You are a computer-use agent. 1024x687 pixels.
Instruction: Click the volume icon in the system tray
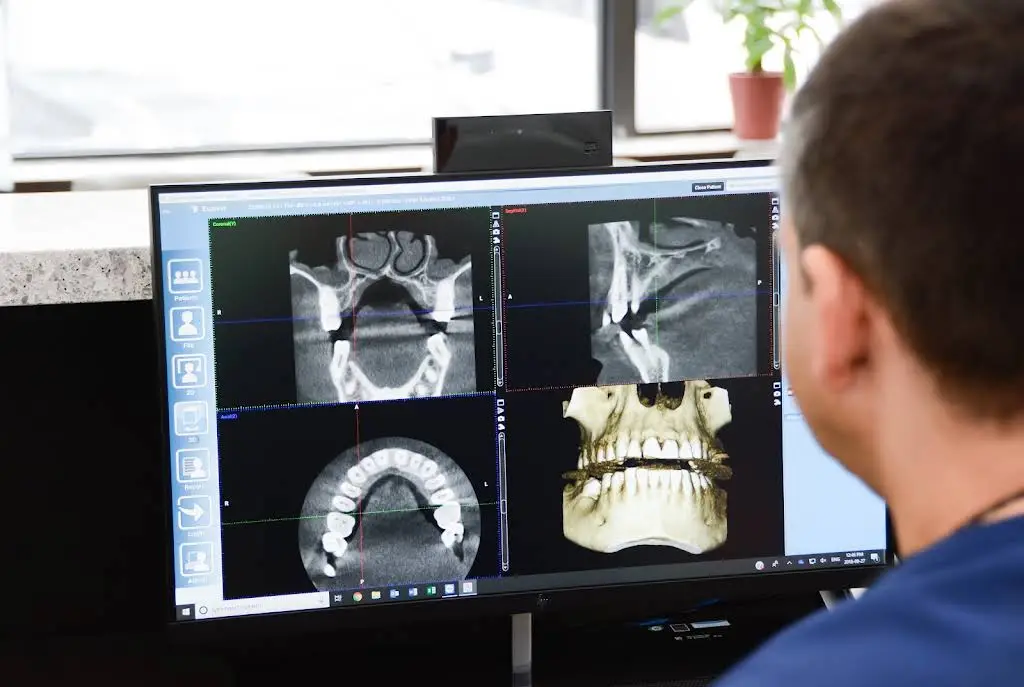(822, 560)
